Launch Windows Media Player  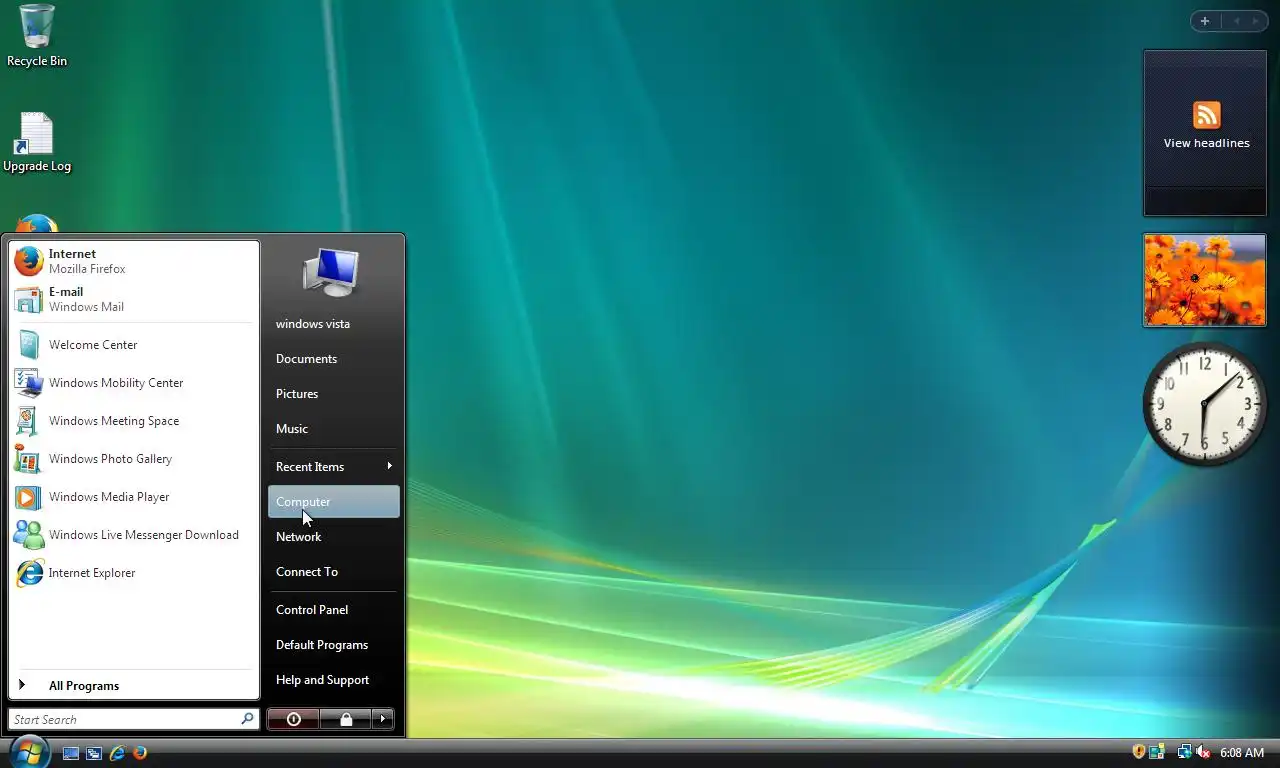click(134, 497)
